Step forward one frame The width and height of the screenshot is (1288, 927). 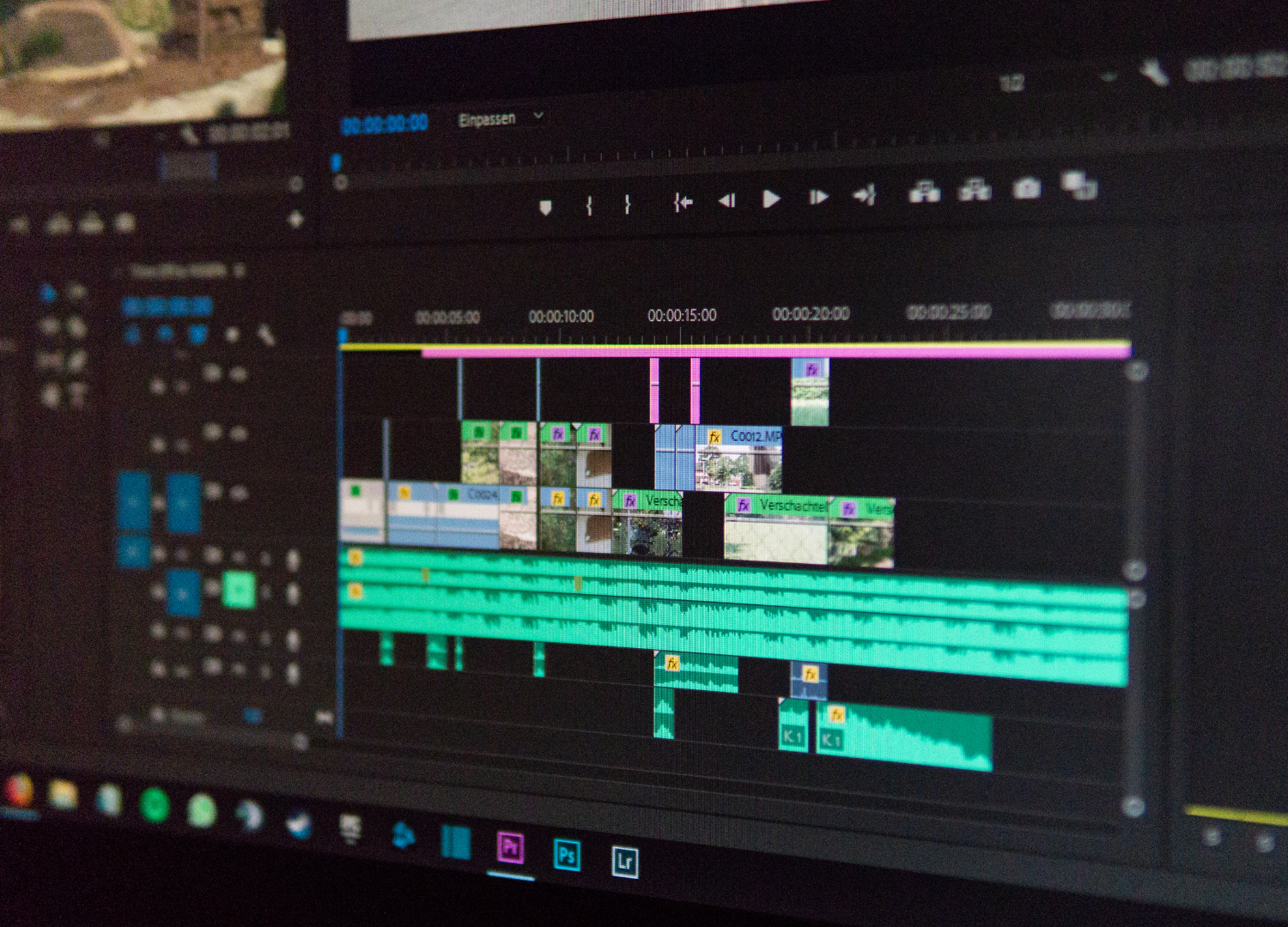(818, 197)
